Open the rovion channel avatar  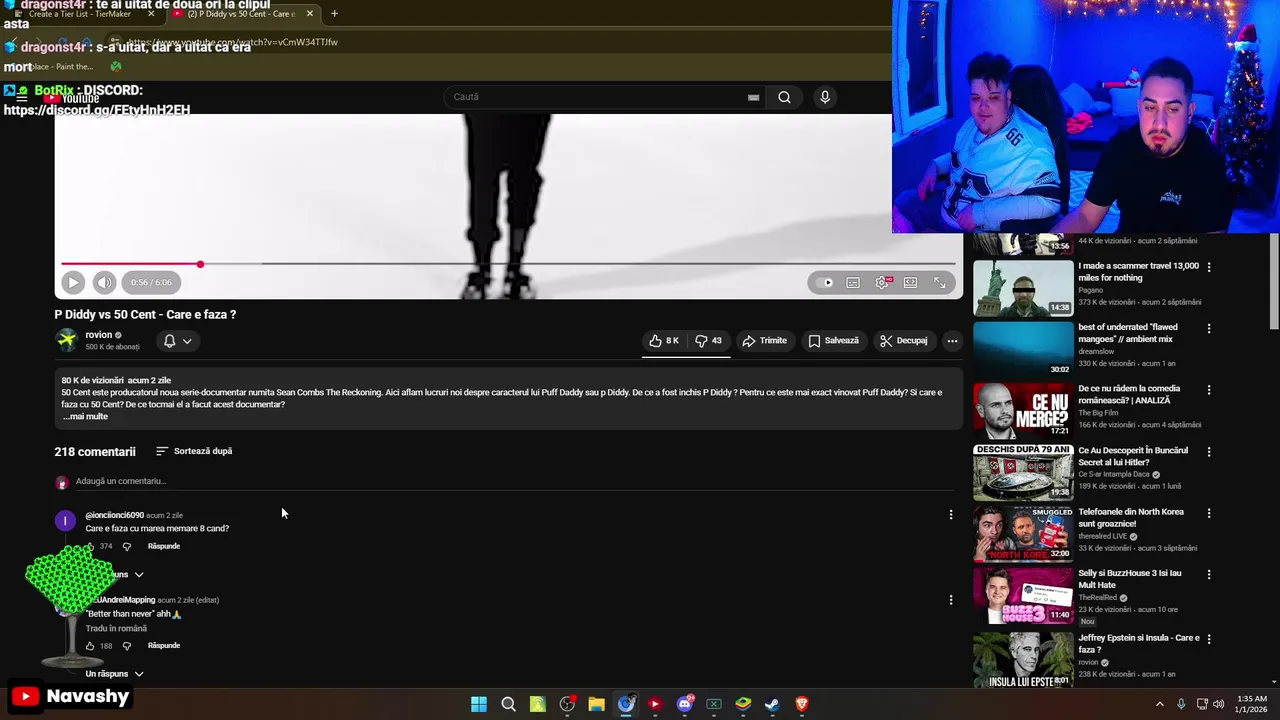(66, 340)
